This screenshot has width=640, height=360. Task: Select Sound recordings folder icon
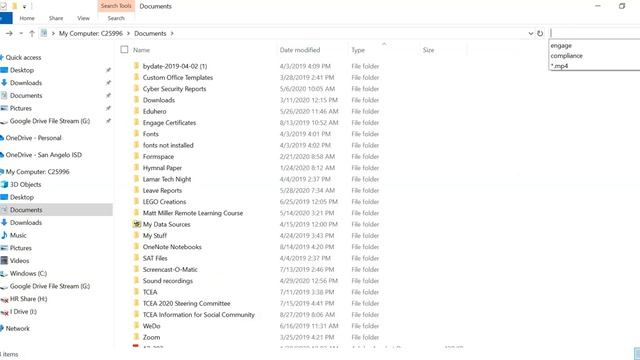tap(136, 280)
